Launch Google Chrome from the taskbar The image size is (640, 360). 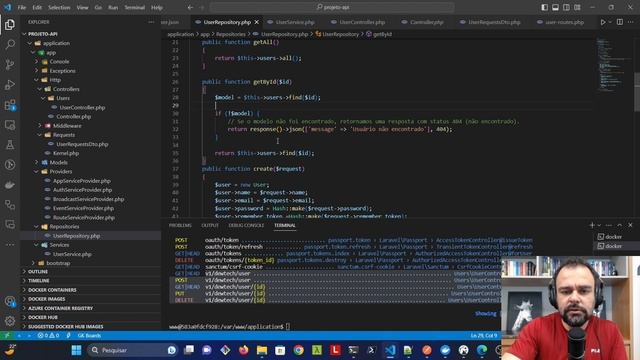[x=298, y=350]
